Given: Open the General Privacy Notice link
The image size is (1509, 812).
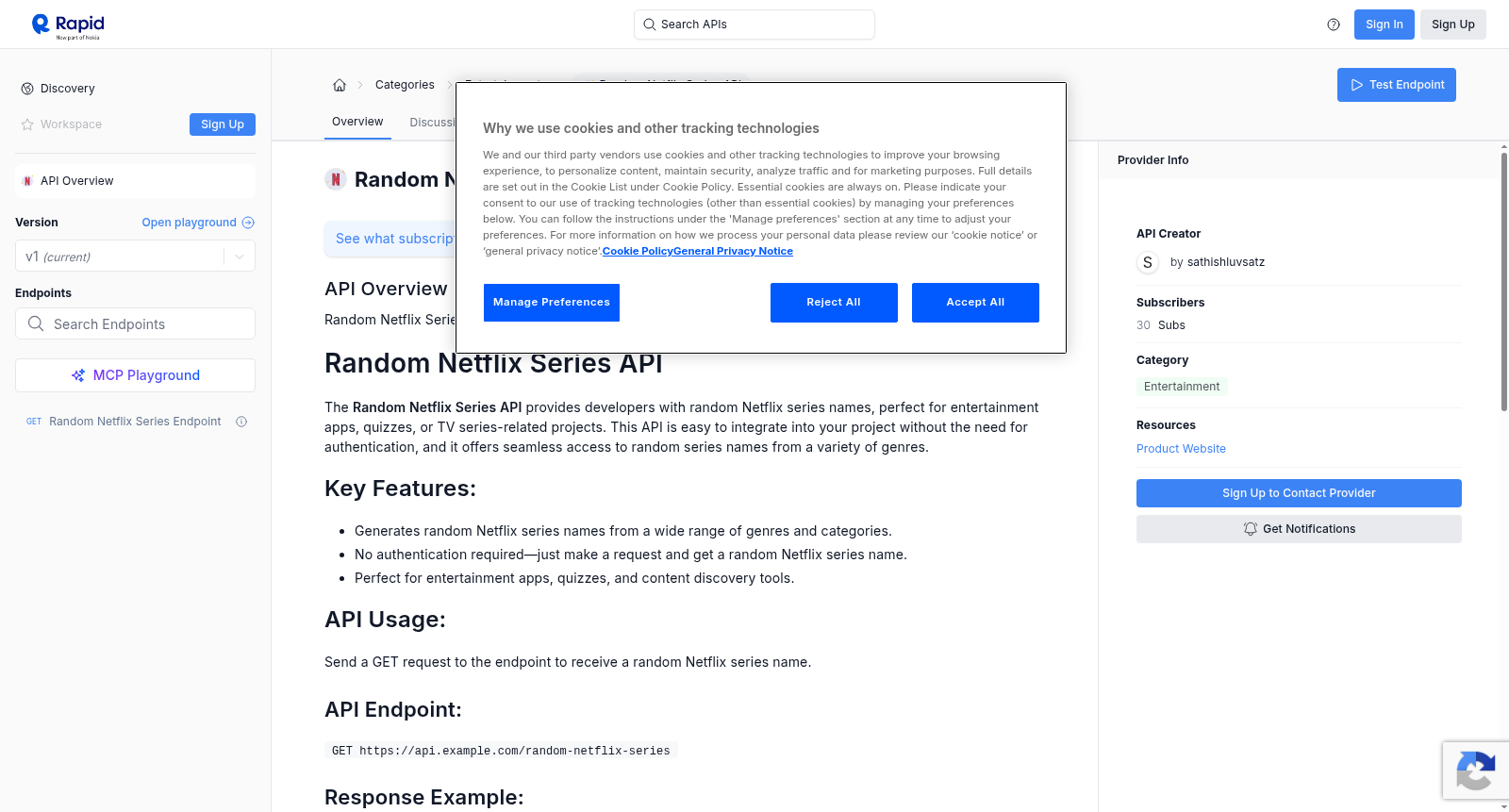Looking at the screenshot, I should coord(734,251).
